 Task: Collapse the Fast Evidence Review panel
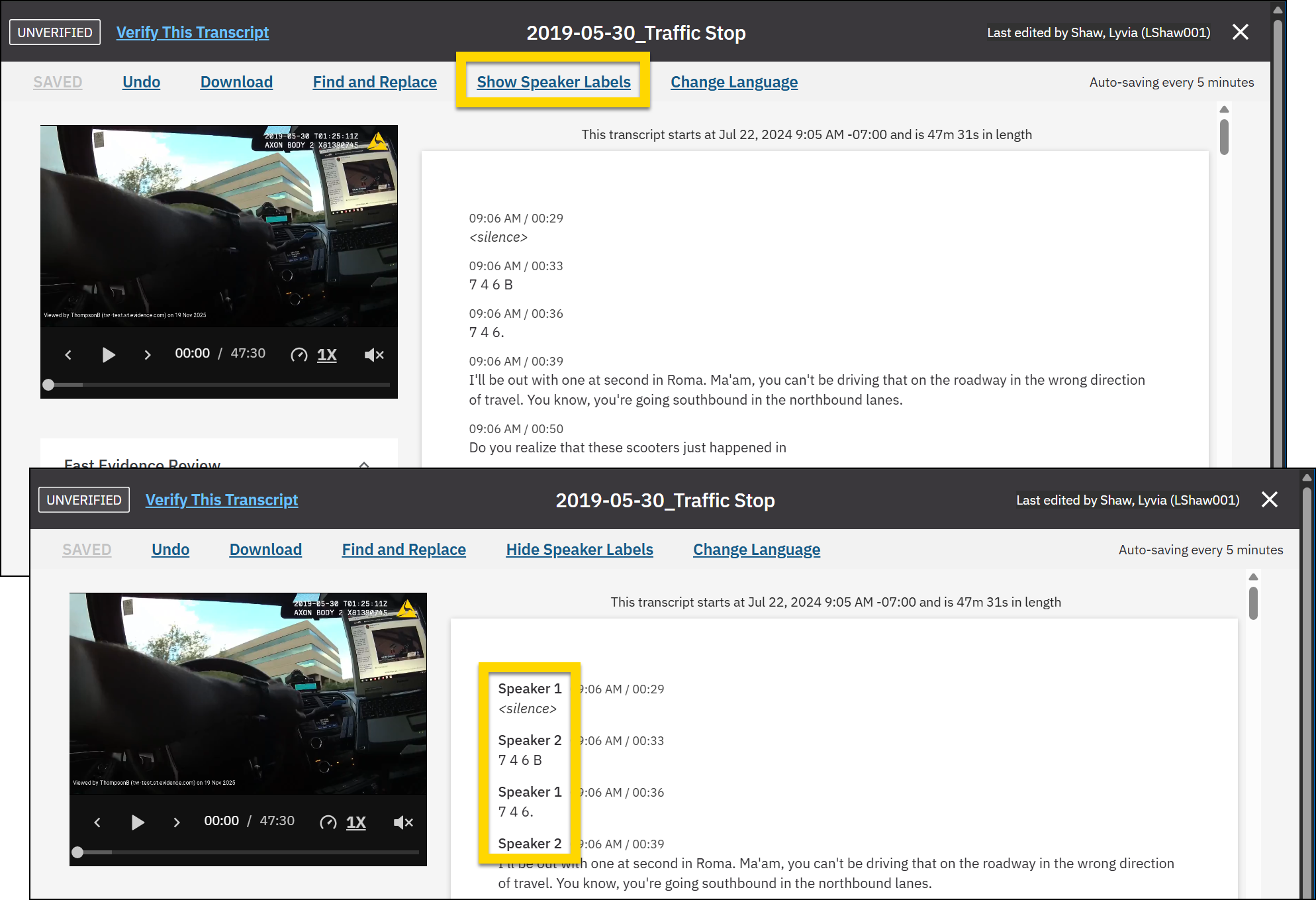click(363, 464)
